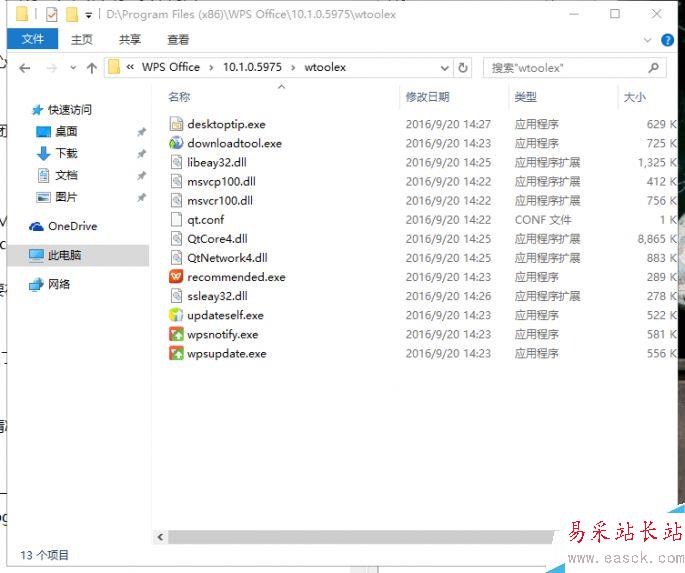Sort by 类型 column header
Viewport: 685px width, 573px height.
click(525, 97)
